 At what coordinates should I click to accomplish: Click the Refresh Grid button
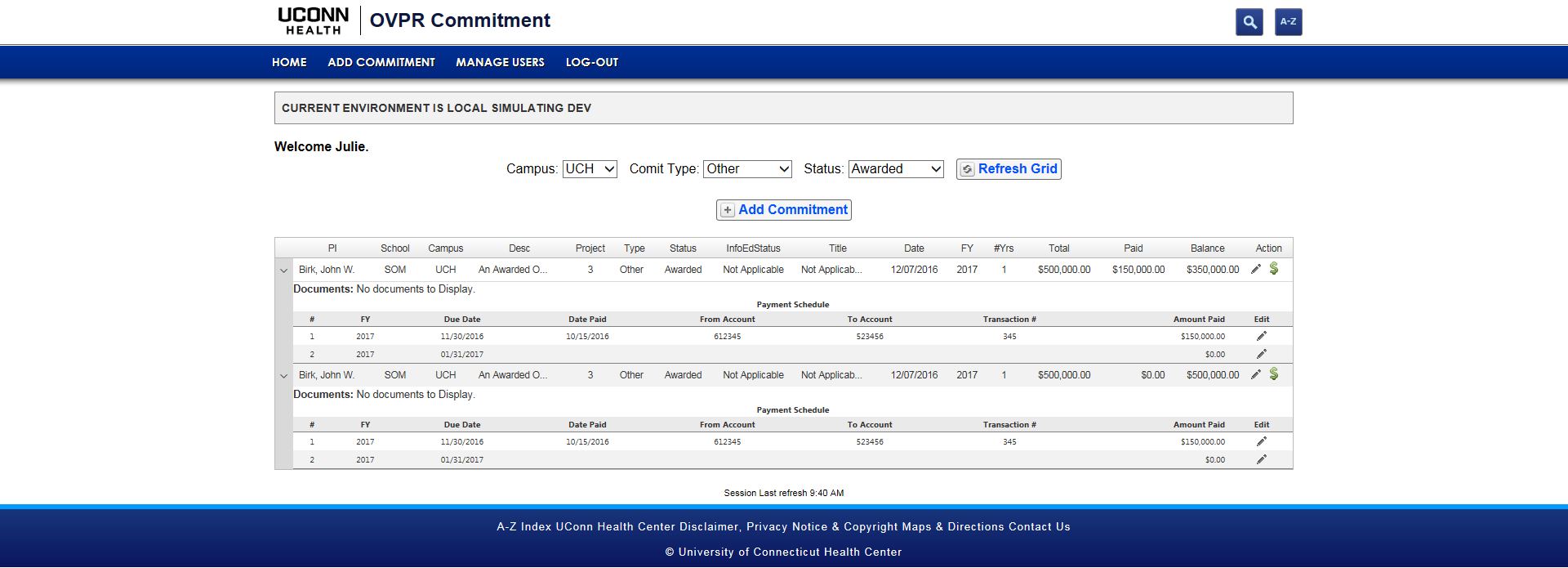coord(1009,169)
